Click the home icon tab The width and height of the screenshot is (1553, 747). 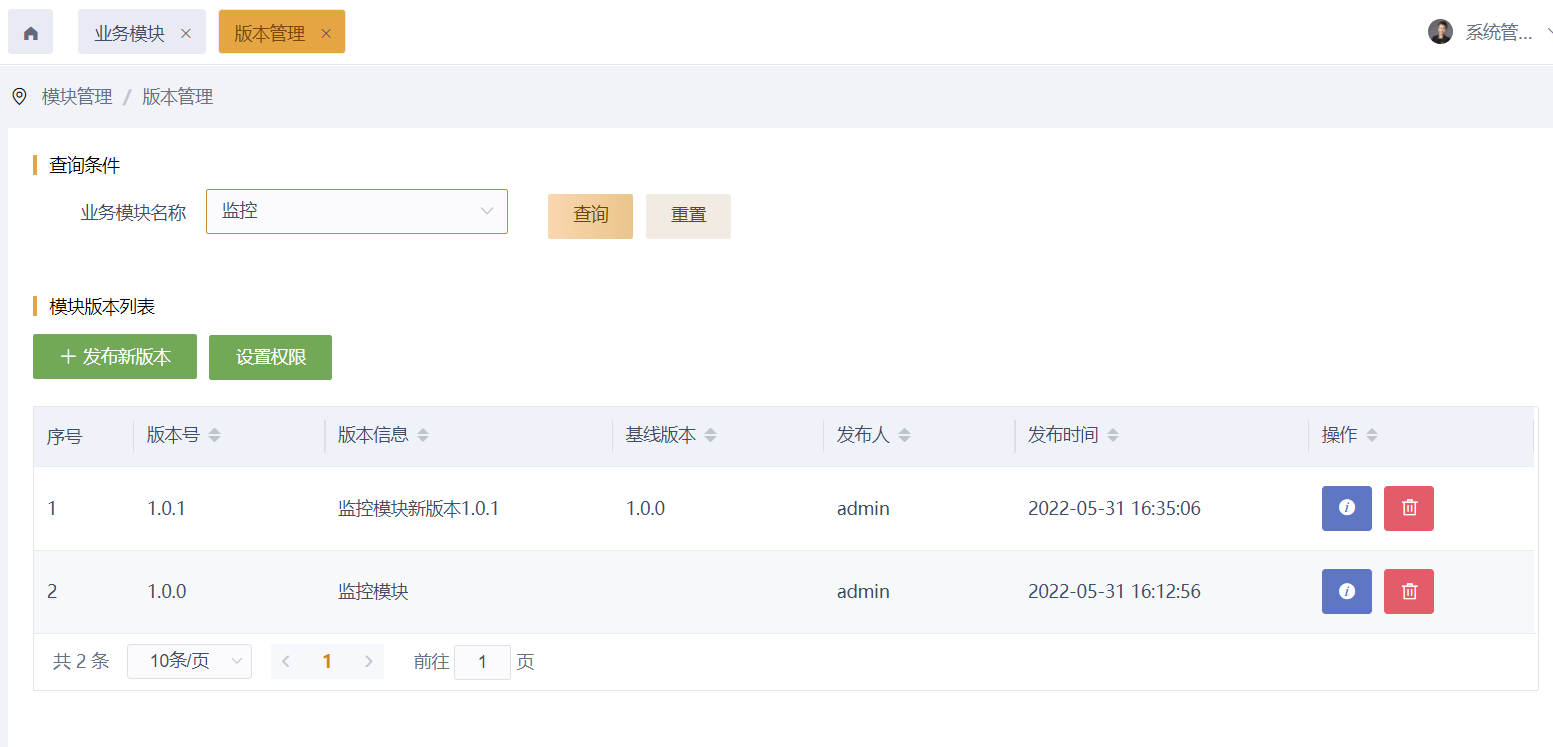pyautogui.click(x=30, y=33)
